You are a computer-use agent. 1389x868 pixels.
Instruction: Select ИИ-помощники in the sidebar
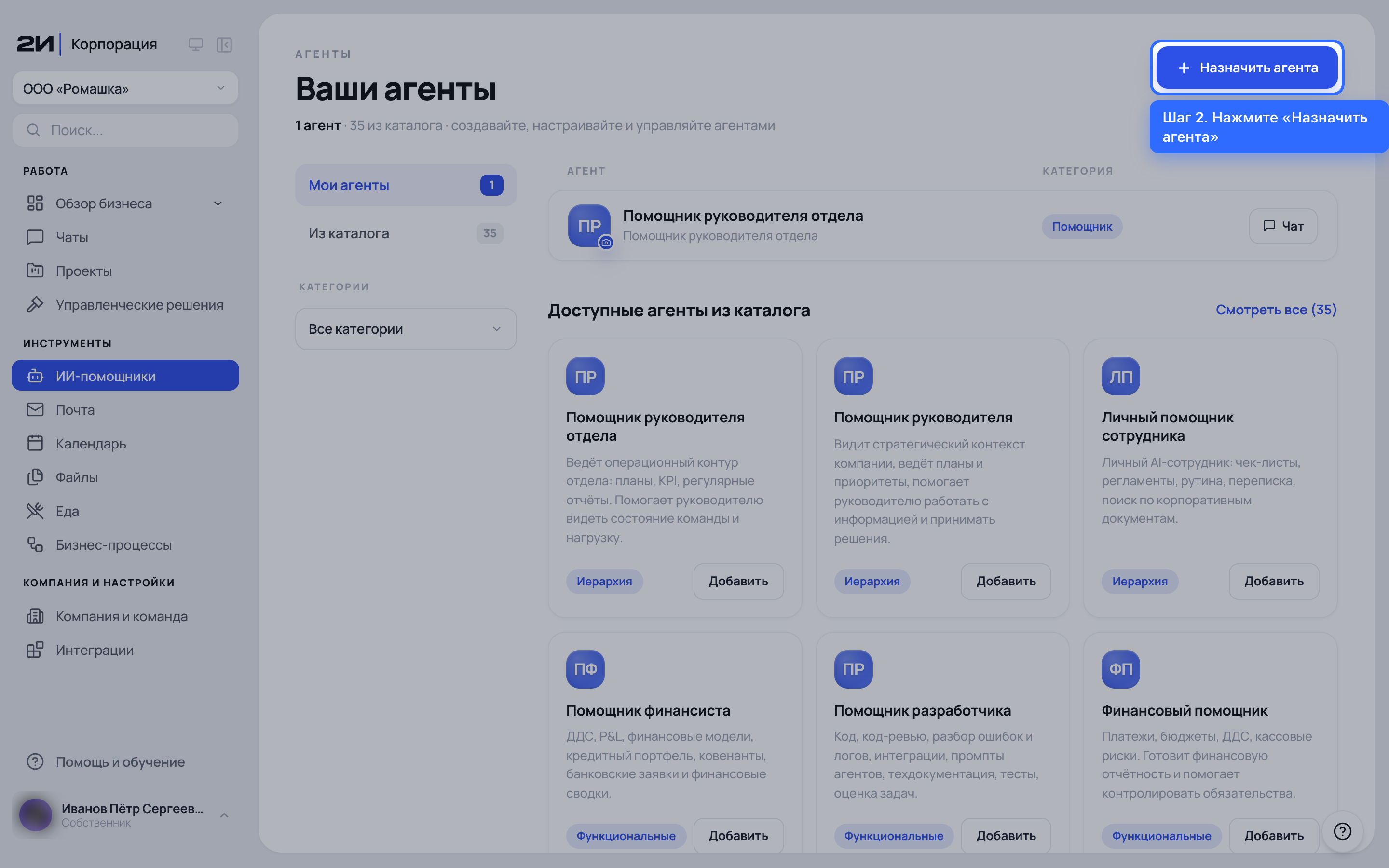point(125,376)
